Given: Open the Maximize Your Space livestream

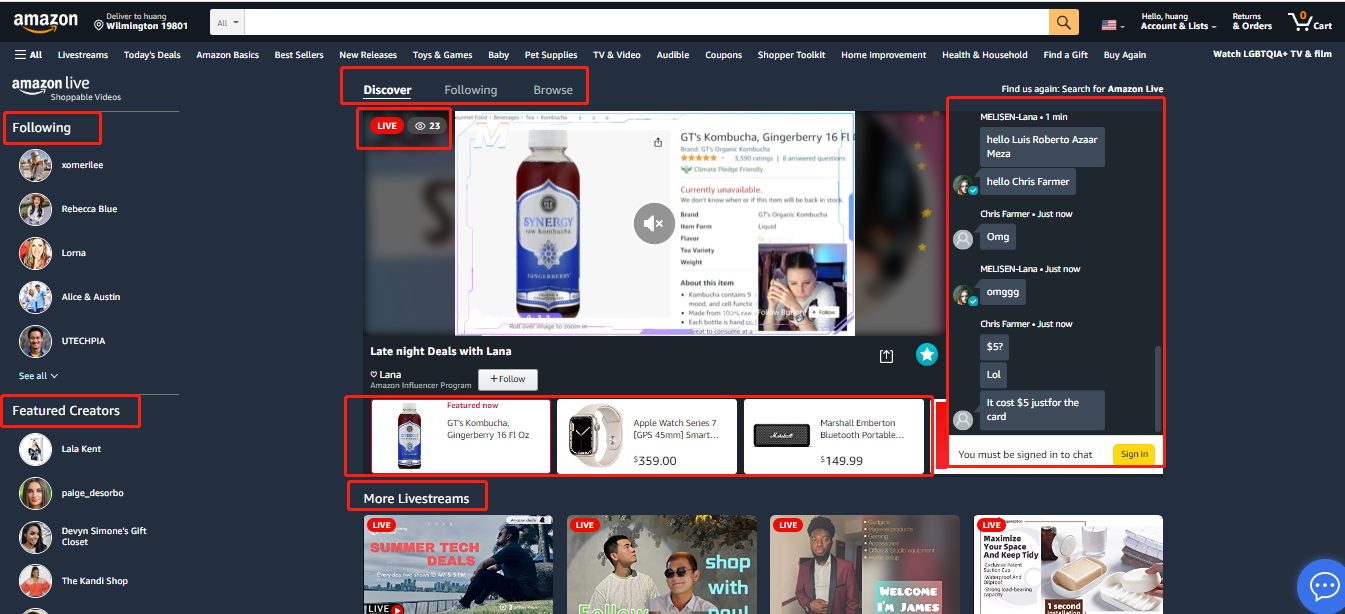Looking at the screenshot, I should click(x=1069, y=565).
